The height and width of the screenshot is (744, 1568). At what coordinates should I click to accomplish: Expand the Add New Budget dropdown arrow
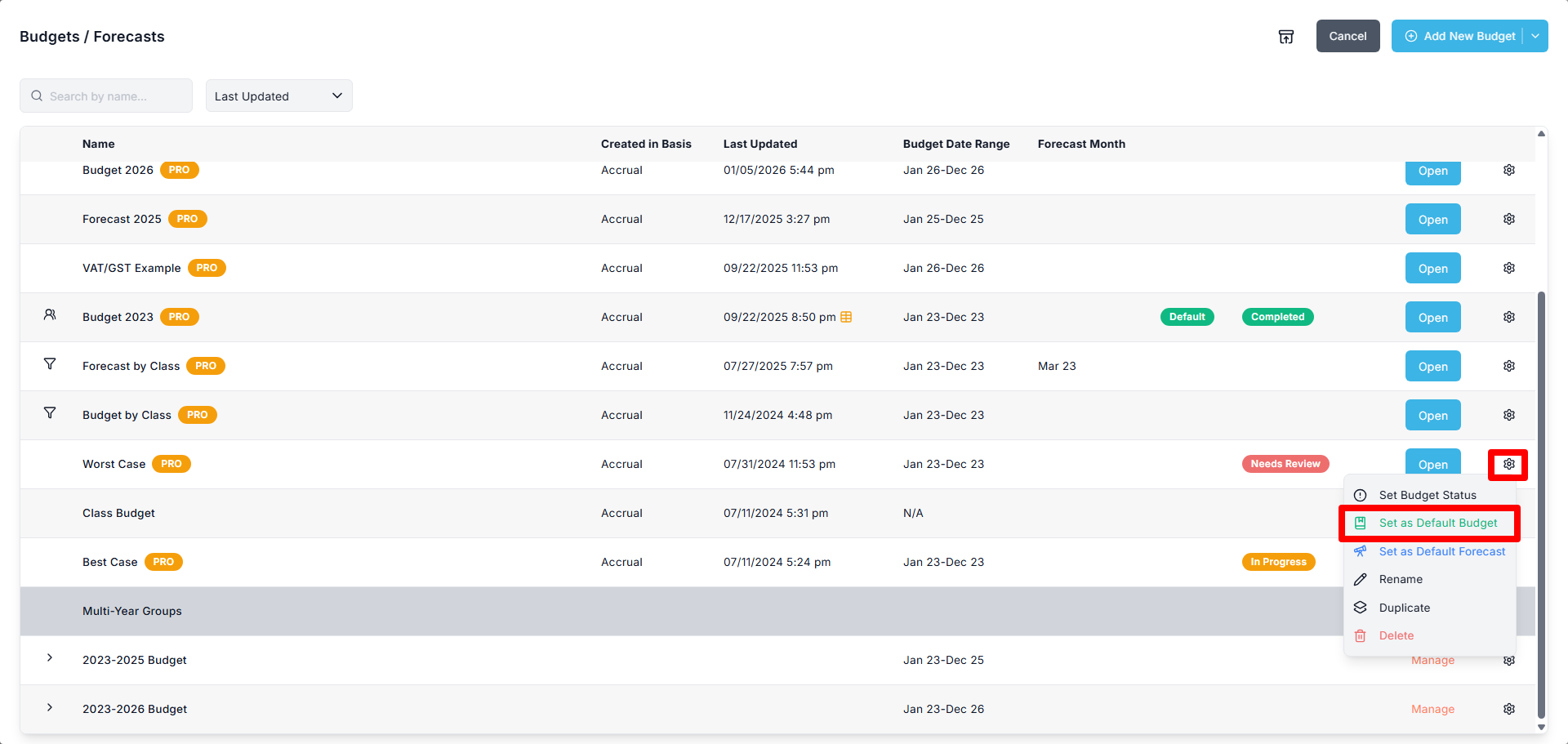[x=1535, y=36]
